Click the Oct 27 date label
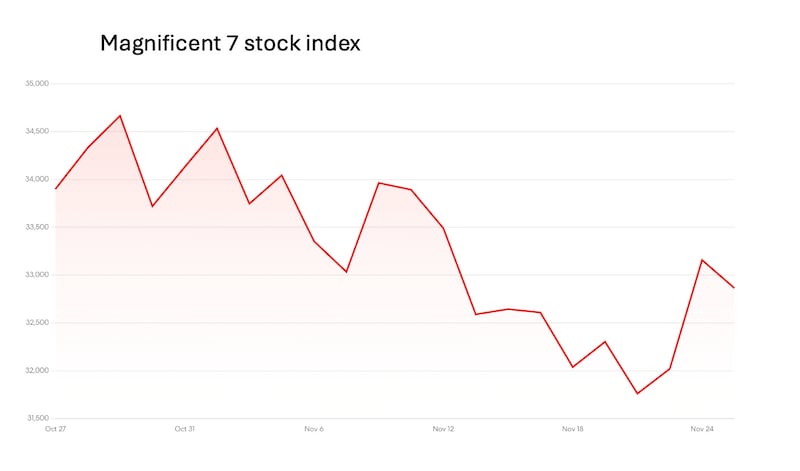 point(55,429)
